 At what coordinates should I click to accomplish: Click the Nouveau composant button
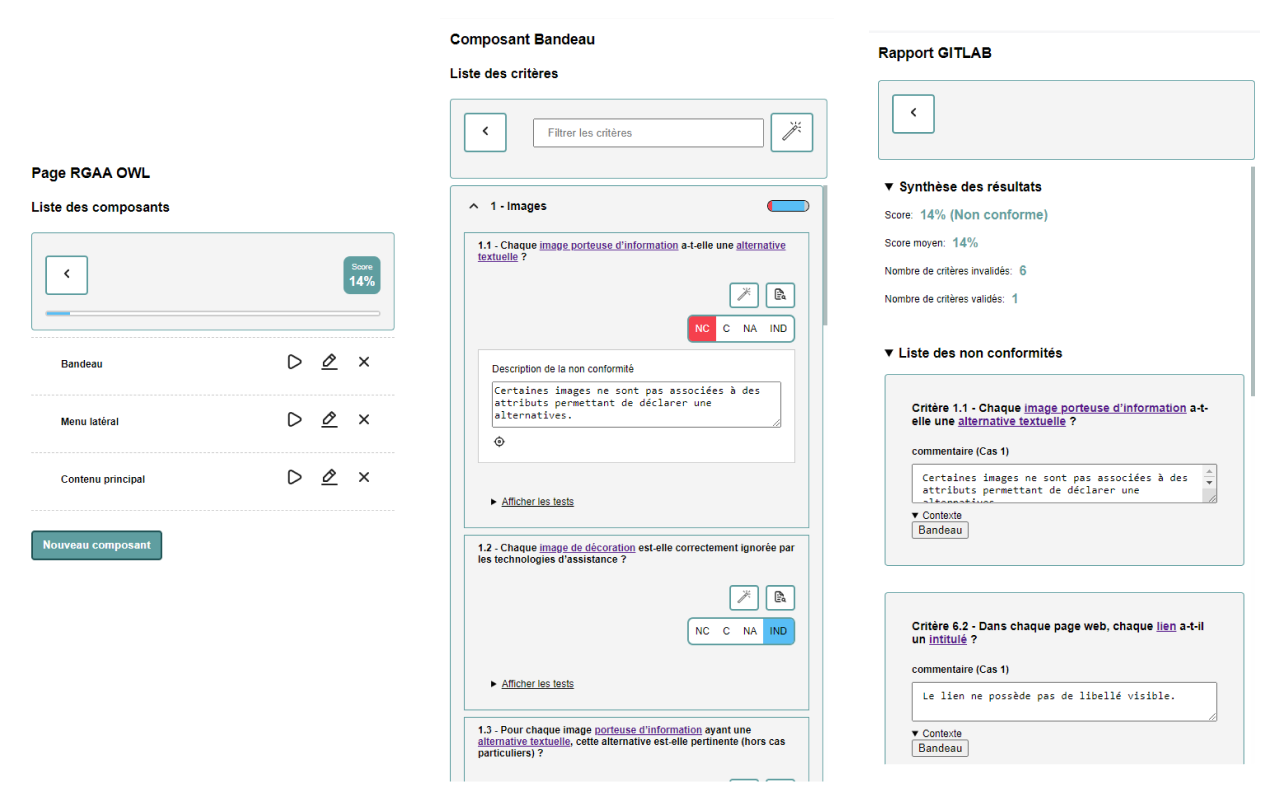97,545
